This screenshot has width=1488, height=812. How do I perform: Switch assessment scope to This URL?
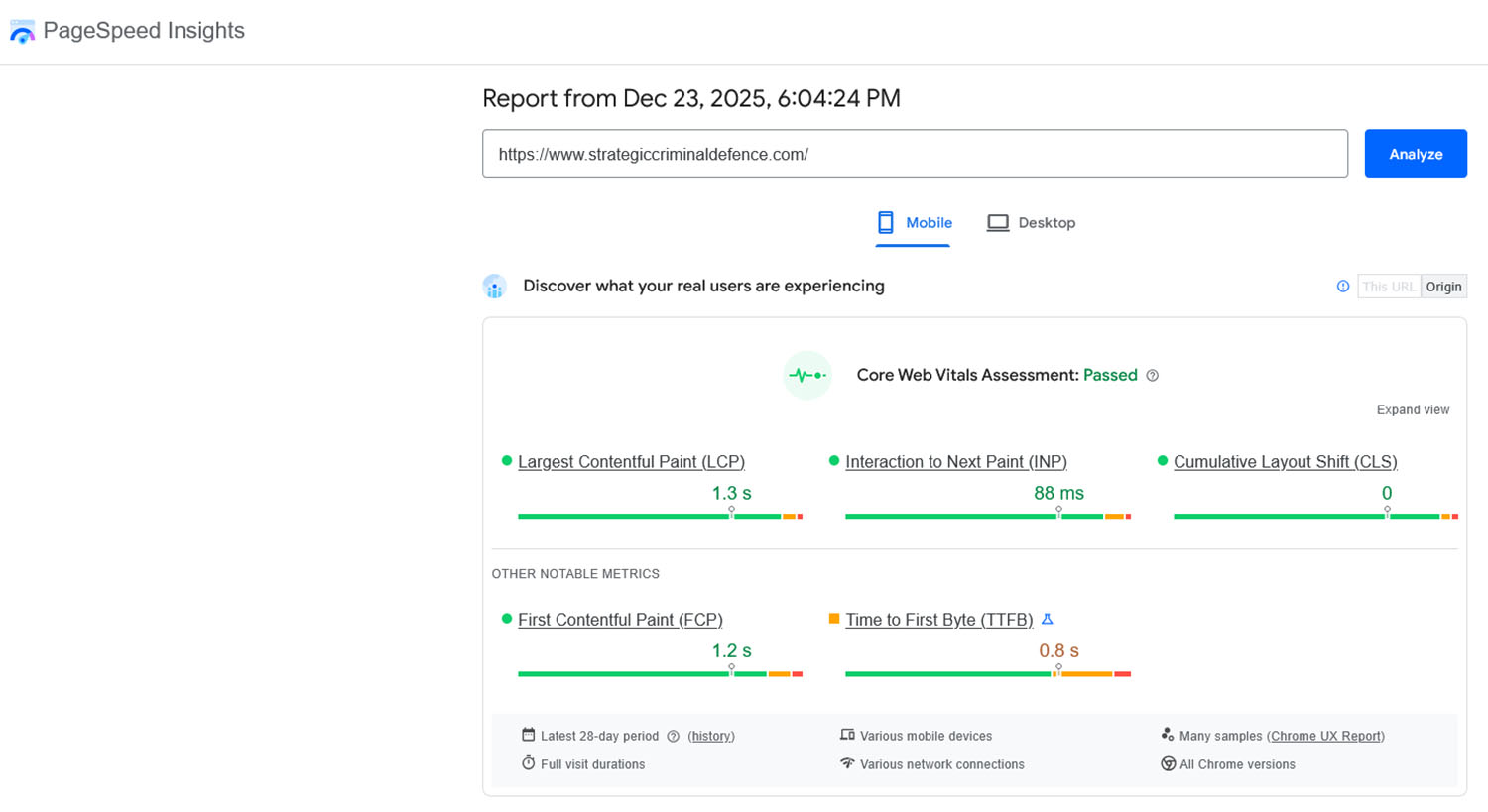tap(1389, 286)
